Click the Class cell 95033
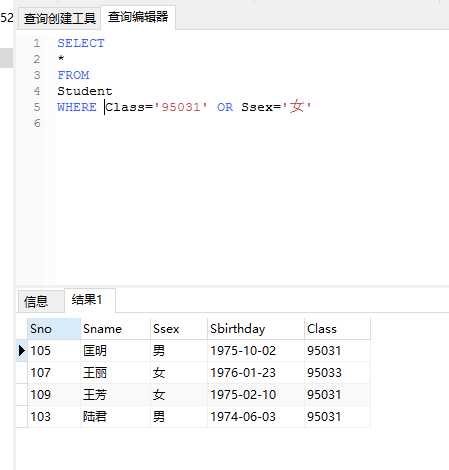449x470 pixels. pos(337,373)
